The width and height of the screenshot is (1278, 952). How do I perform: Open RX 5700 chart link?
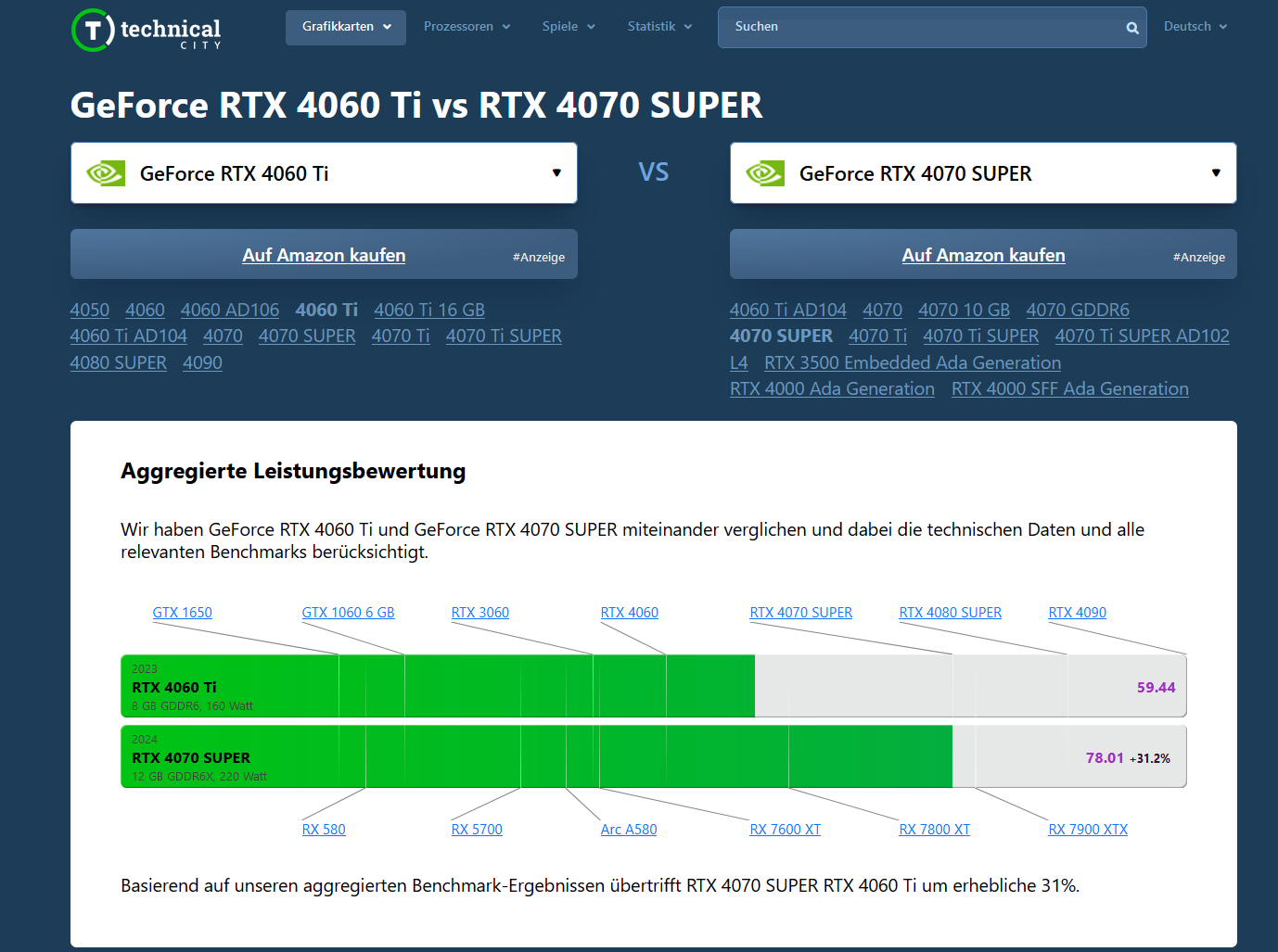coord(477,830)
